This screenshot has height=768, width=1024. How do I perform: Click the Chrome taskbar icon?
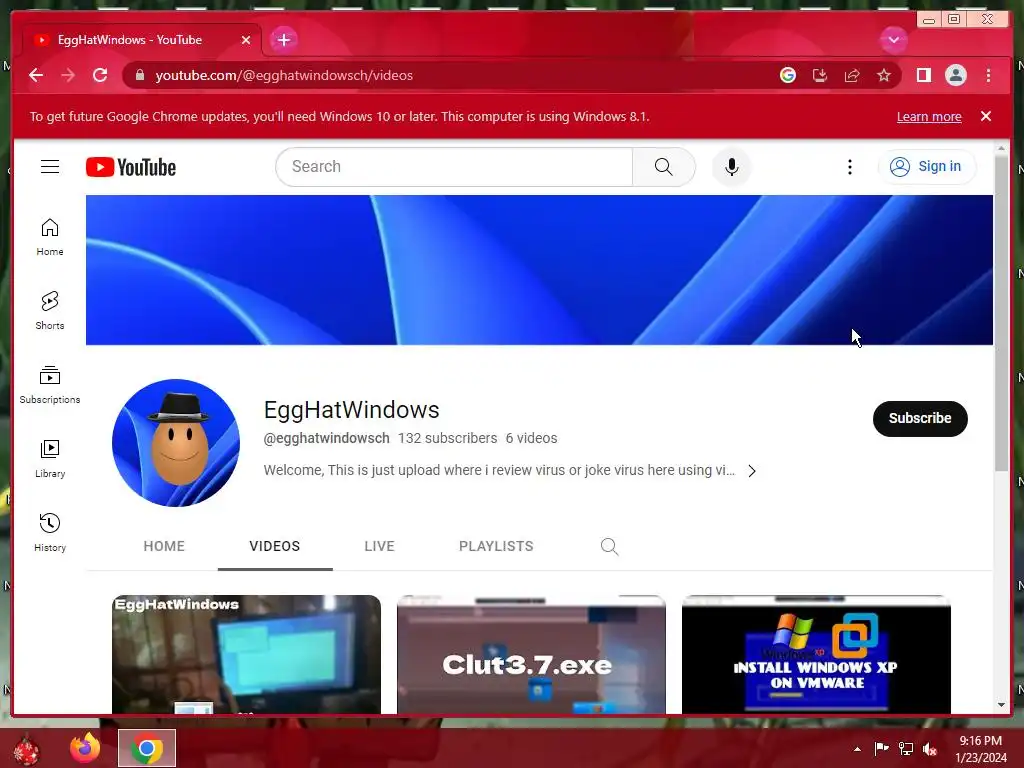147,748
